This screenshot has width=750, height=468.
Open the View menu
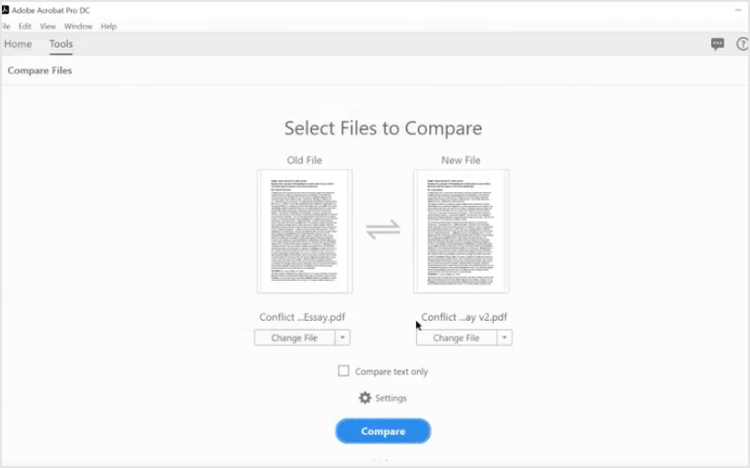48,26
